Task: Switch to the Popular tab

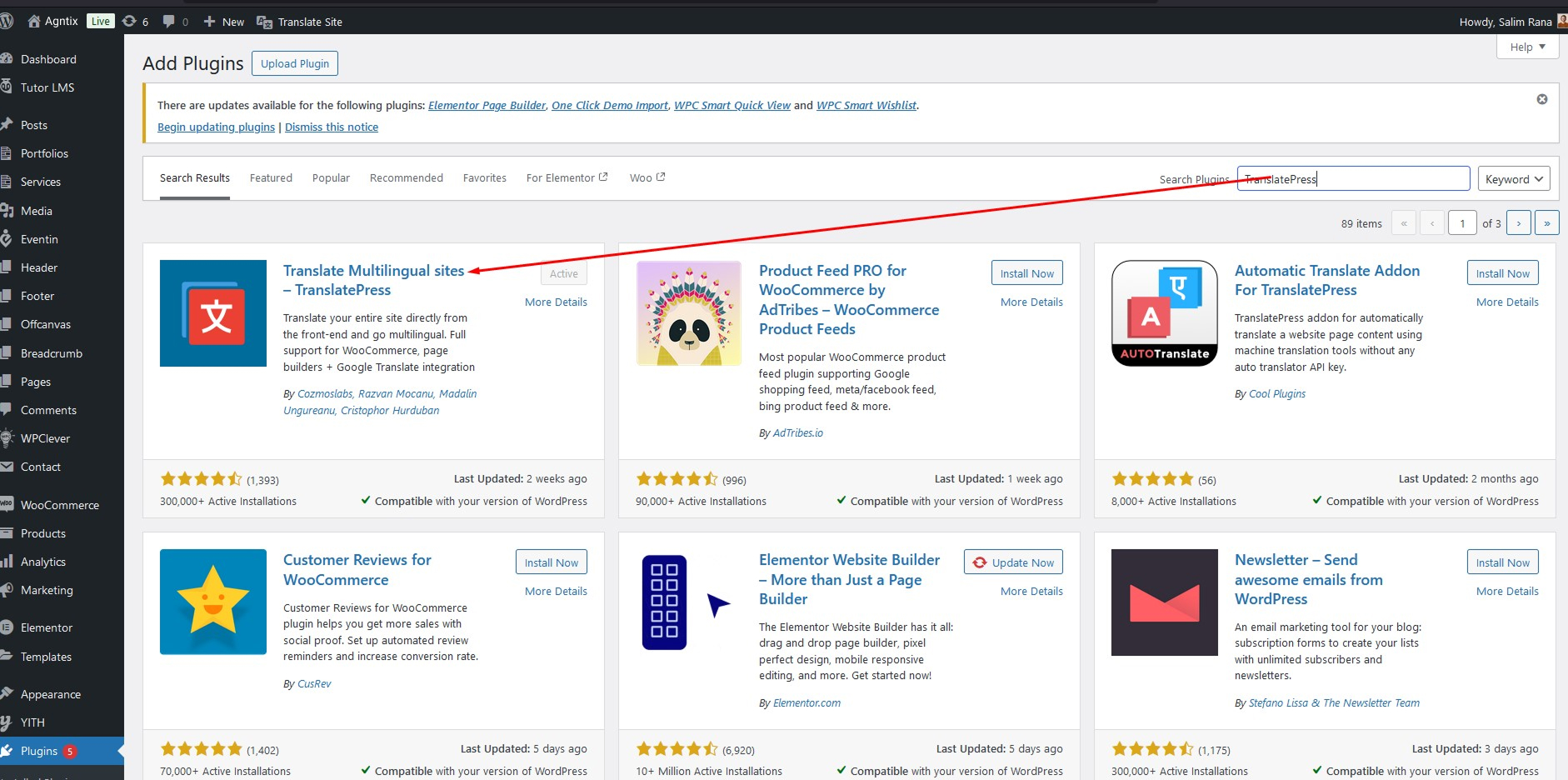Action: click(331, 178)
